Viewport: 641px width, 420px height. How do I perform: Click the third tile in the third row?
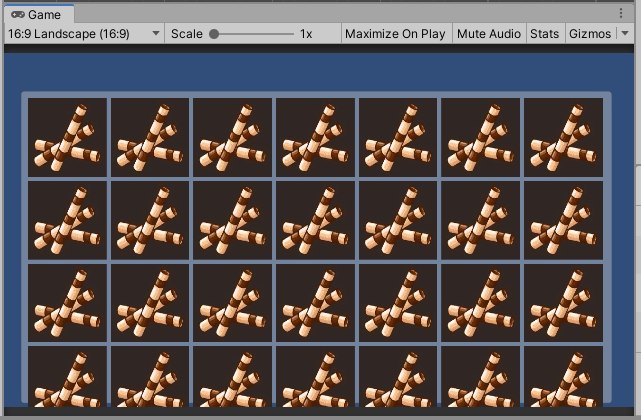click(233, 303)
